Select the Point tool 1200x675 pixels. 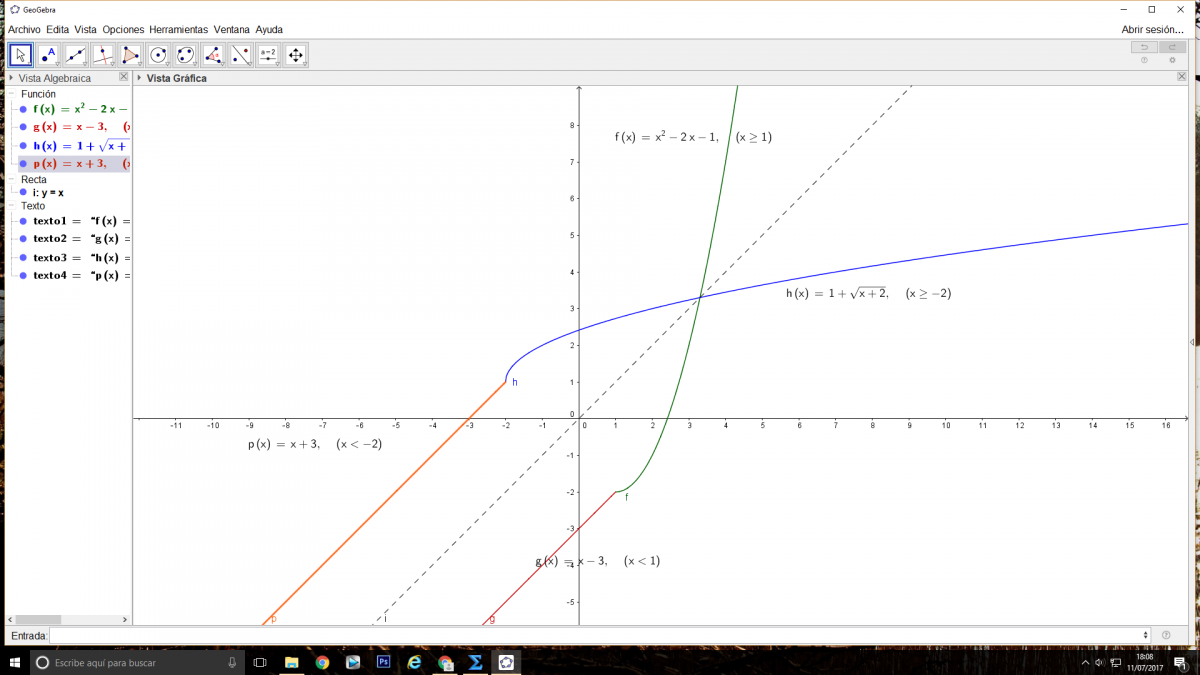point(48,55)
